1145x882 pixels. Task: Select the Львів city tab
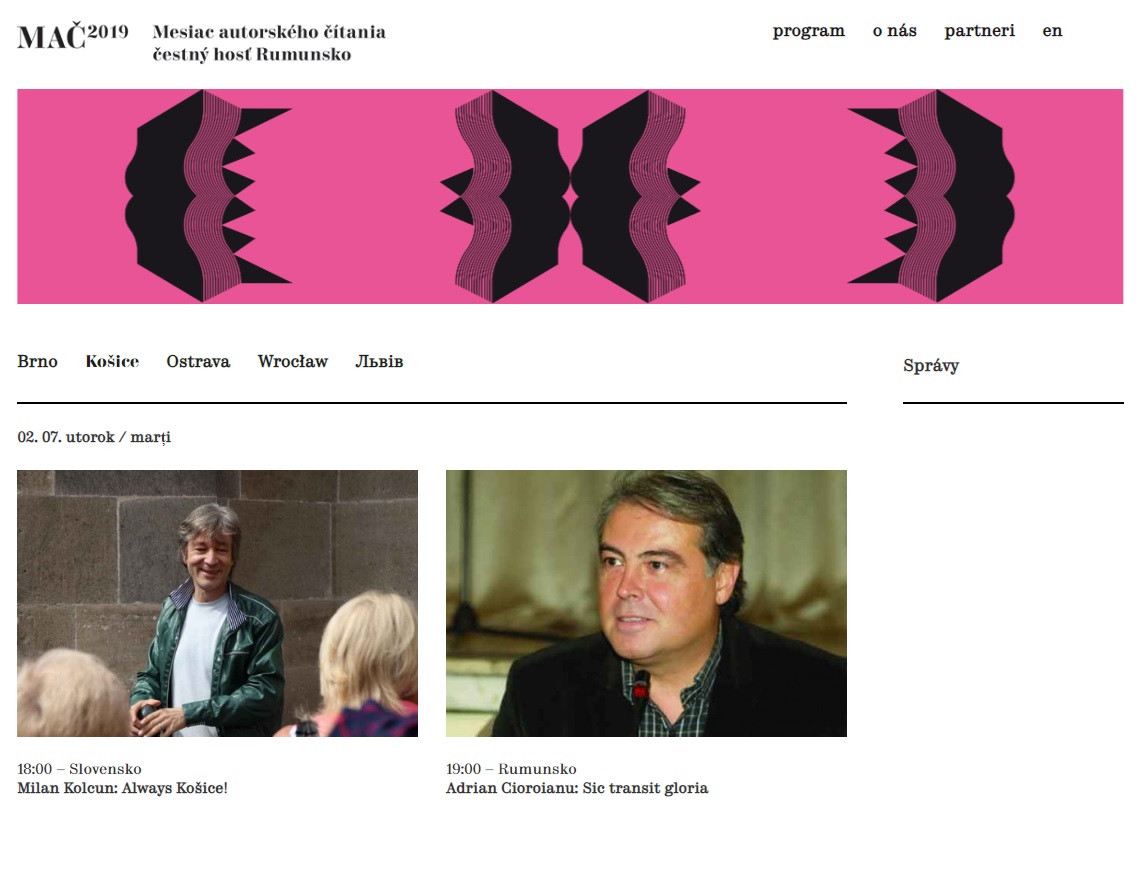[379, 361]
